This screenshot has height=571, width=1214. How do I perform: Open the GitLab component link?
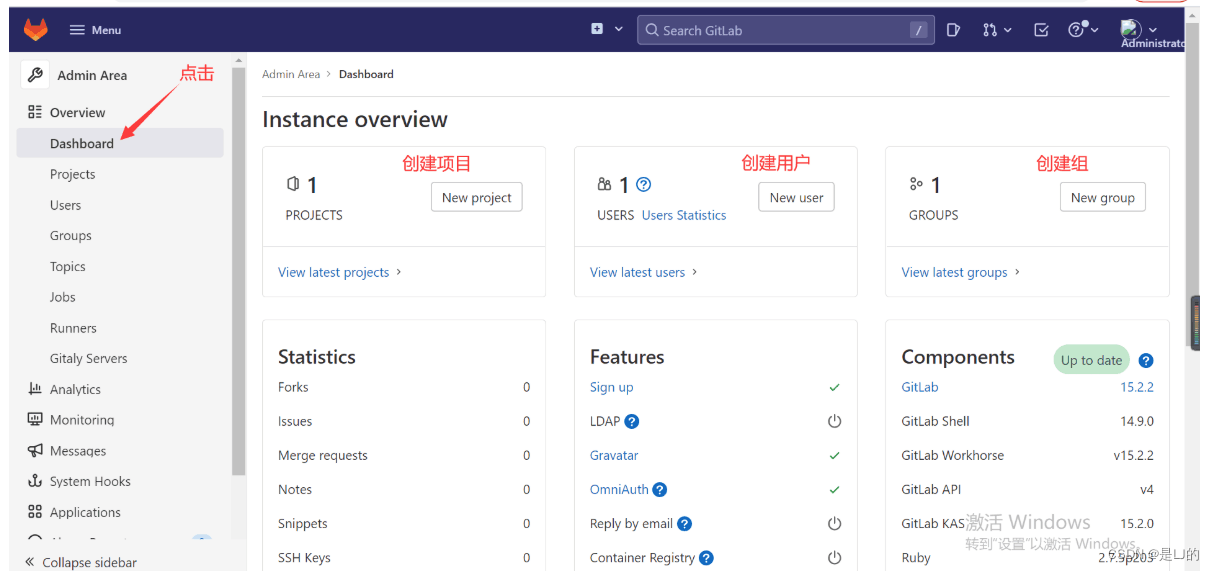(x=920, y=387)
